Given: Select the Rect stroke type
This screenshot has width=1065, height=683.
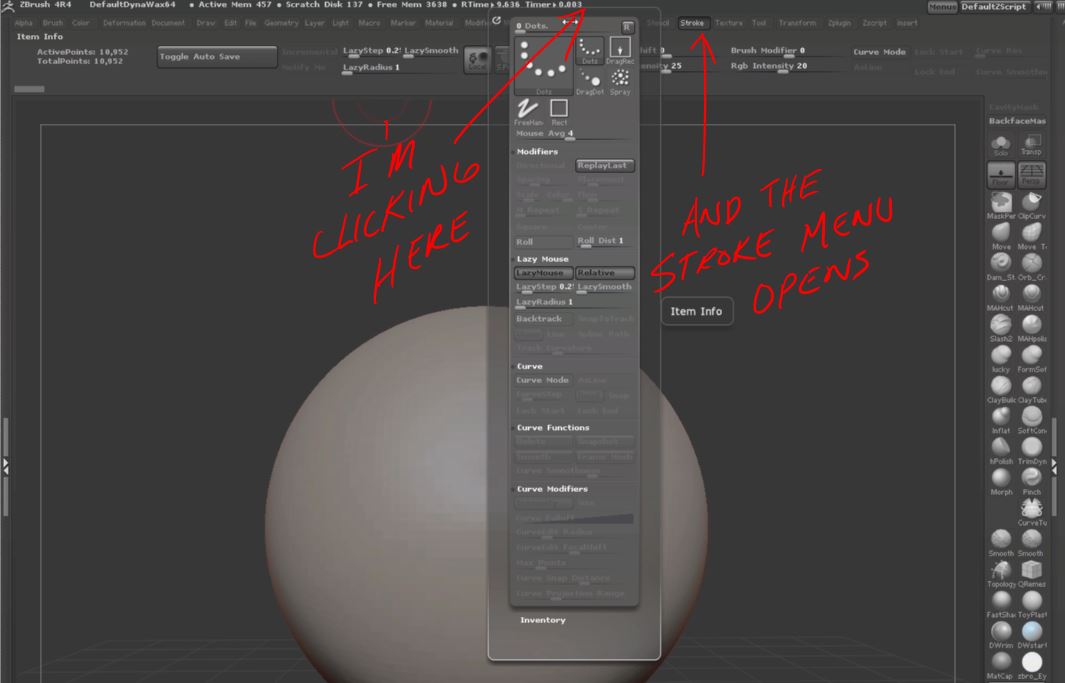Looking at the screenshot, I should click(559, 112).
